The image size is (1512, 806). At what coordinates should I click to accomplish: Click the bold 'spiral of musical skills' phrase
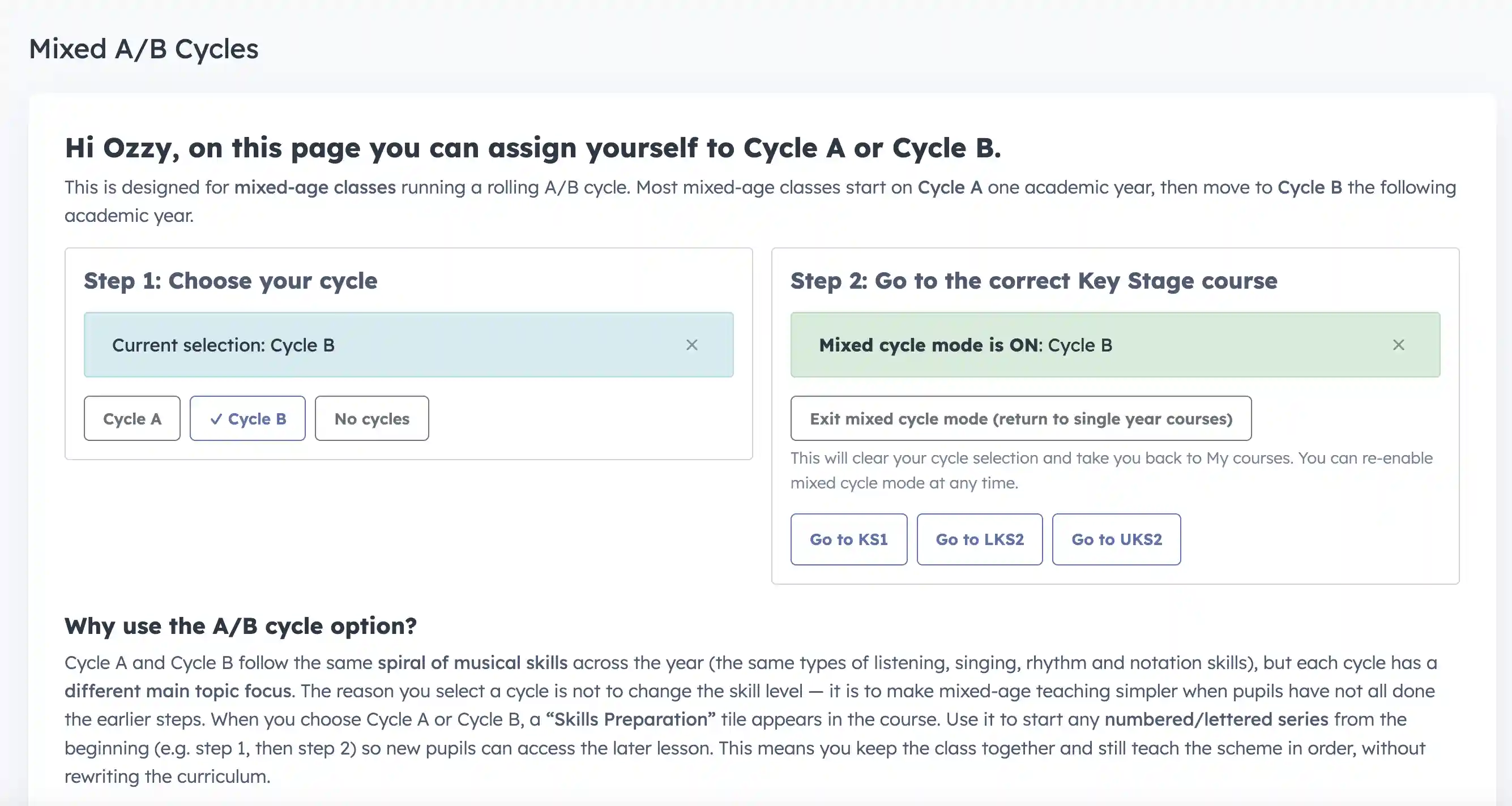[x=472, y=662]
